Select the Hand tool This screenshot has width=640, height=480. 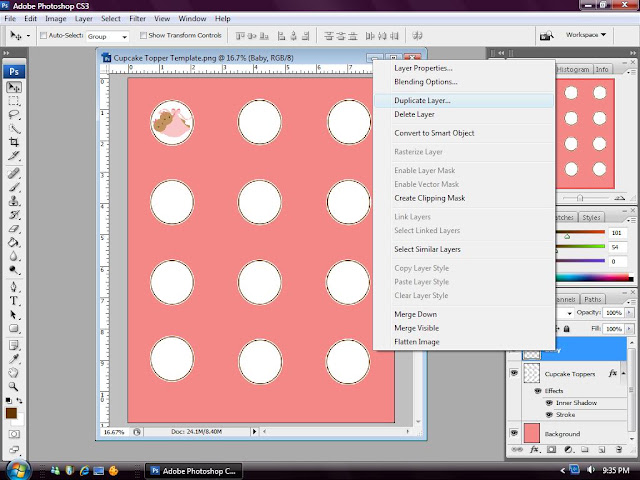pos(14,373)
